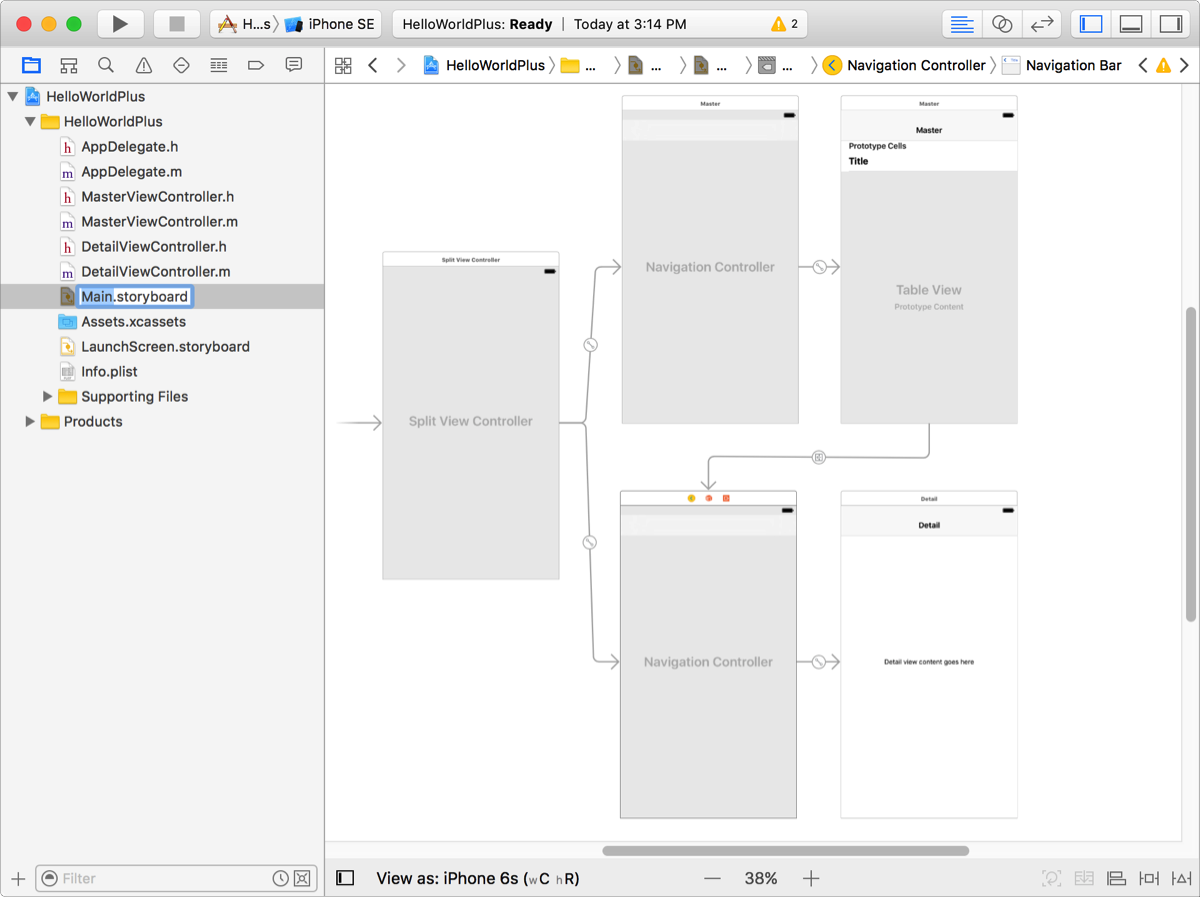Expand the Supporting Files group

pyautogui.click(x=47, y=397)
